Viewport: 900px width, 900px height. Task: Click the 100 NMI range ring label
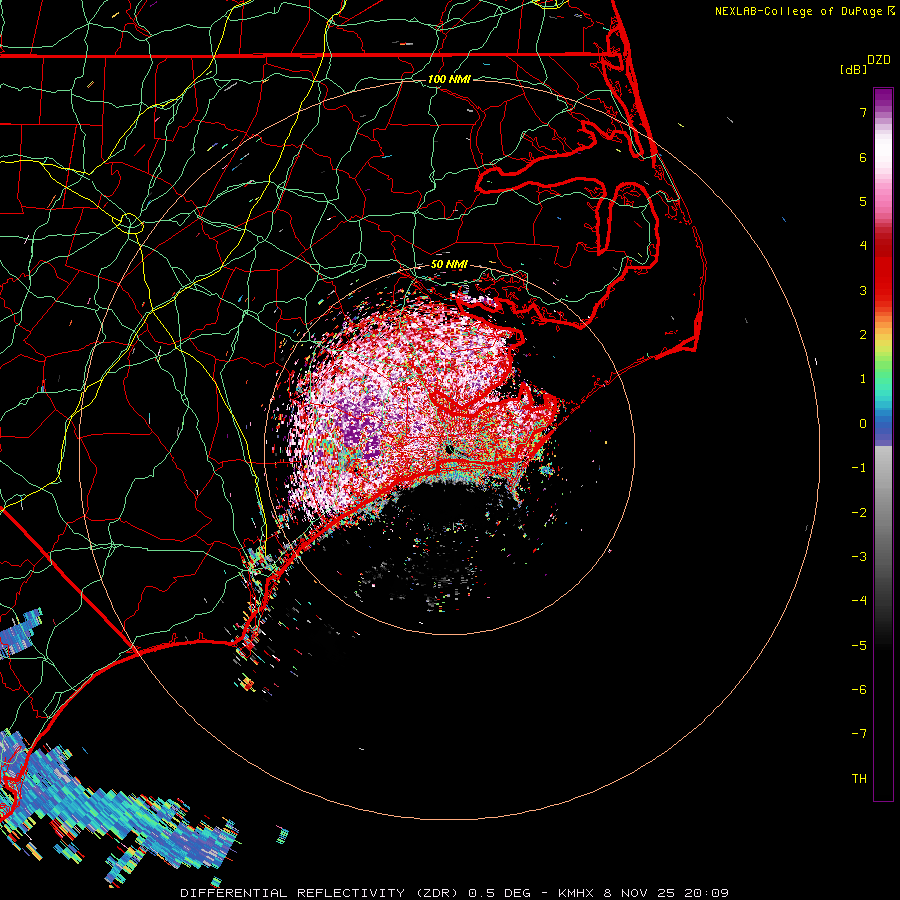449,79
